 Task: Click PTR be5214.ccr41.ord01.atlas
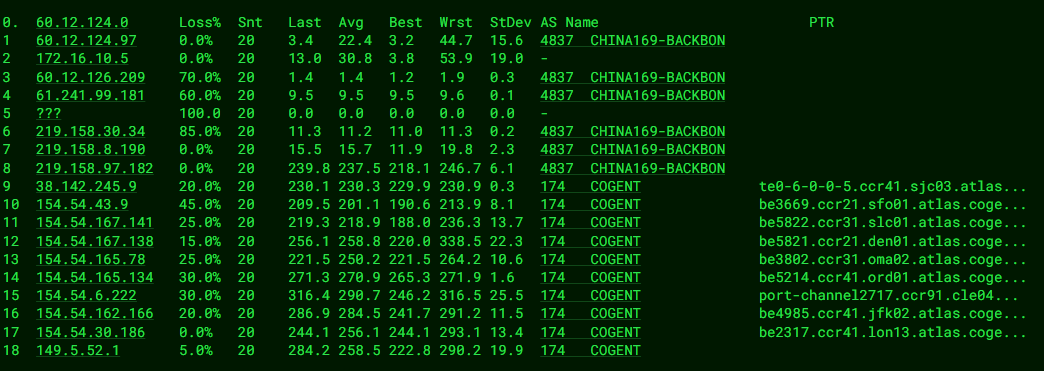click(x=893, y=277)
